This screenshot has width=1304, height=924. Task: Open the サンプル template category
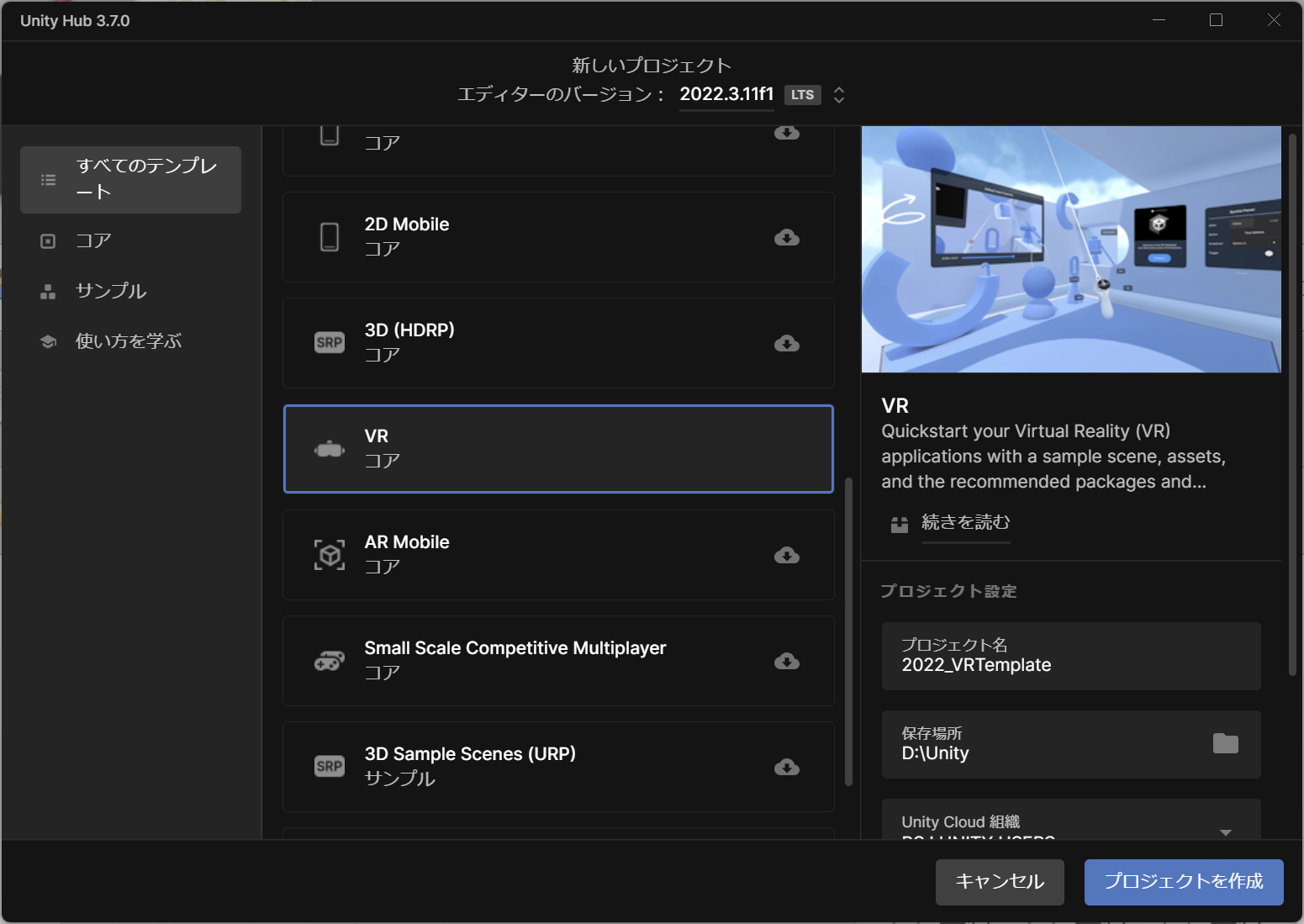(110, 292)
